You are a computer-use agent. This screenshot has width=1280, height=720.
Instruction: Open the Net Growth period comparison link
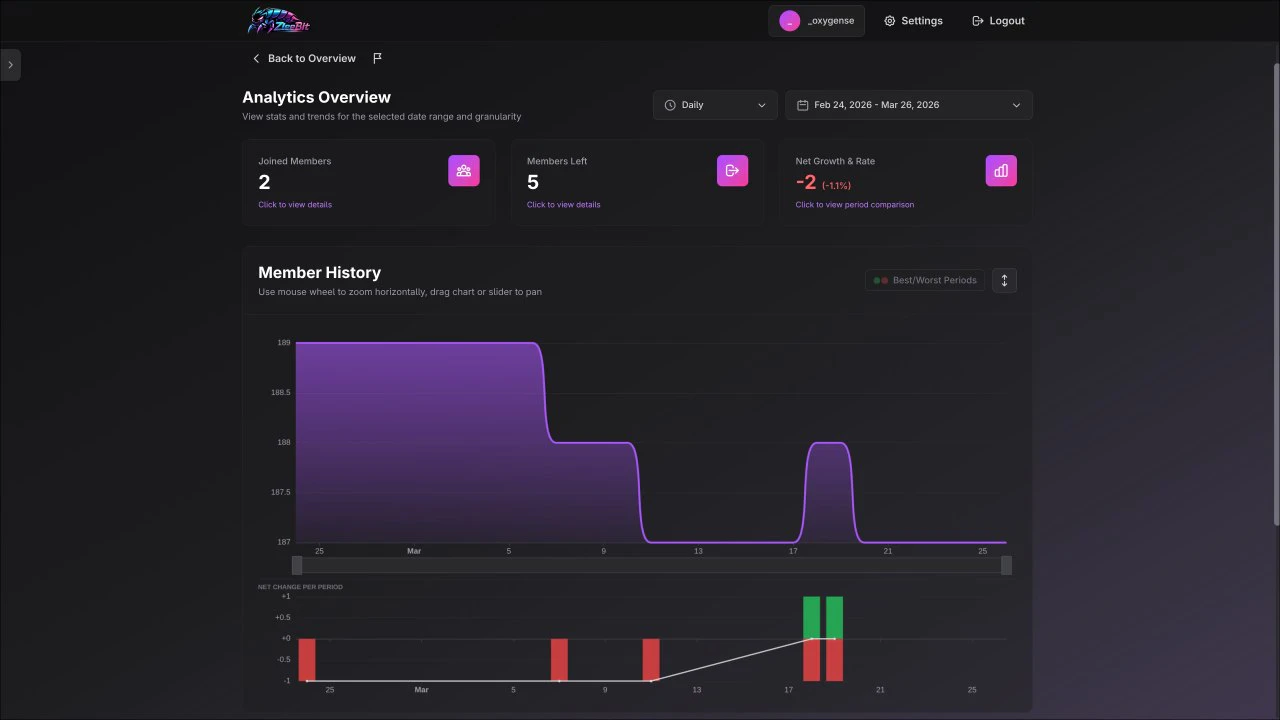[855, 204]
